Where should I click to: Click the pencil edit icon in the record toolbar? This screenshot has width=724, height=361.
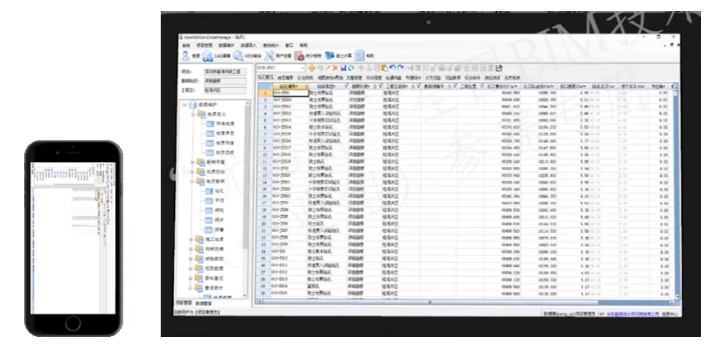click(x=328, y=68)
